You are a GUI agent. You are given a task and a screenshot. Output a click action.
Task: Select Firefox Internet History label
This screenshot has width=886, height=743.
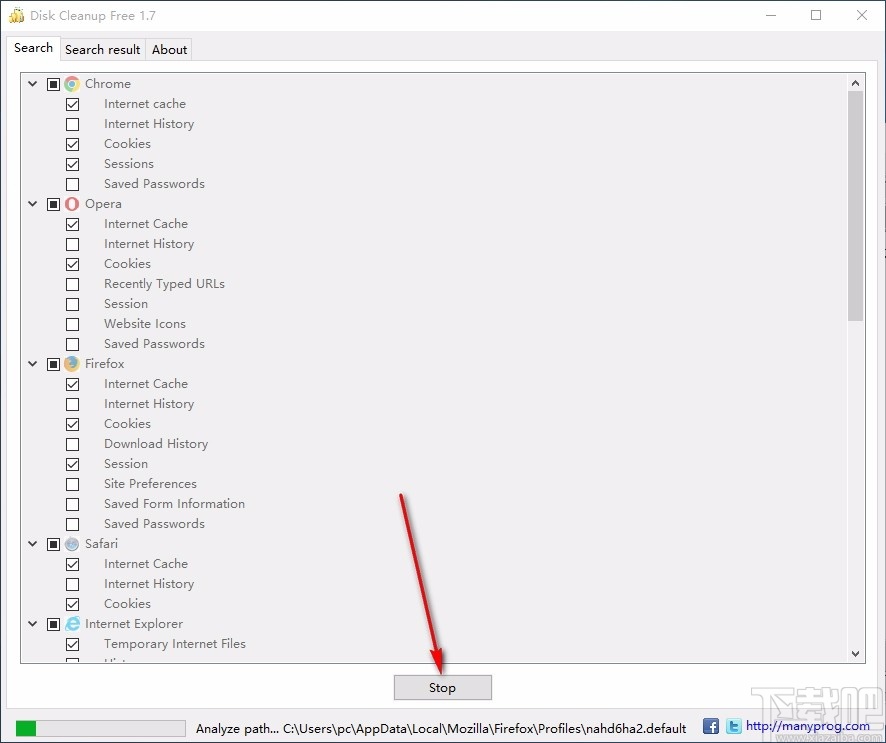coord(149,404)
